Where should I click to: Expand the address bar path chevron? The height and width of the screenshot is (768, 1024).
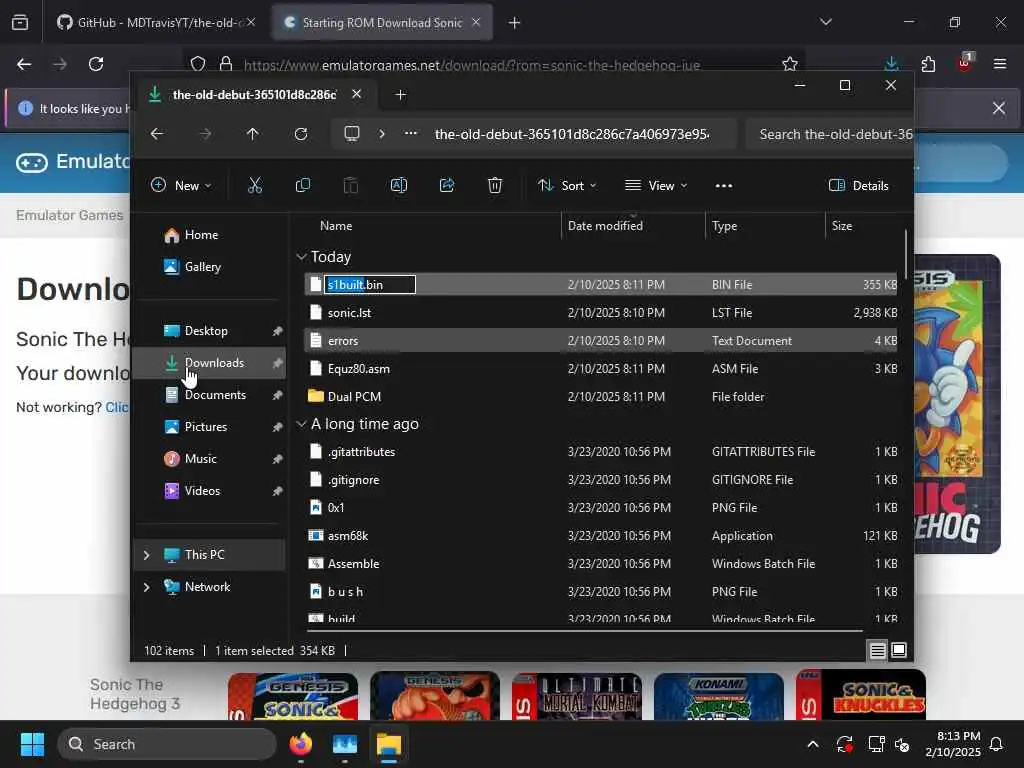[x=381, y=134]
